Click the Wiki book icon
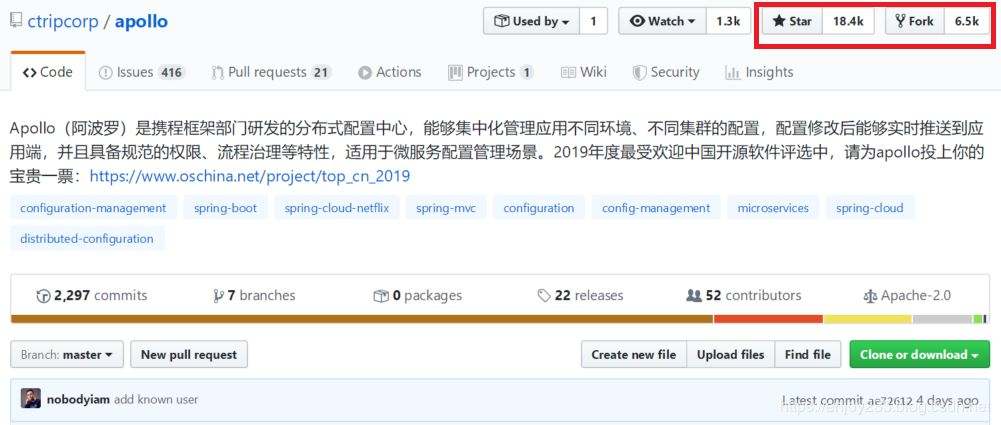This screenshot has height=425, width=1001. [568, 72]
